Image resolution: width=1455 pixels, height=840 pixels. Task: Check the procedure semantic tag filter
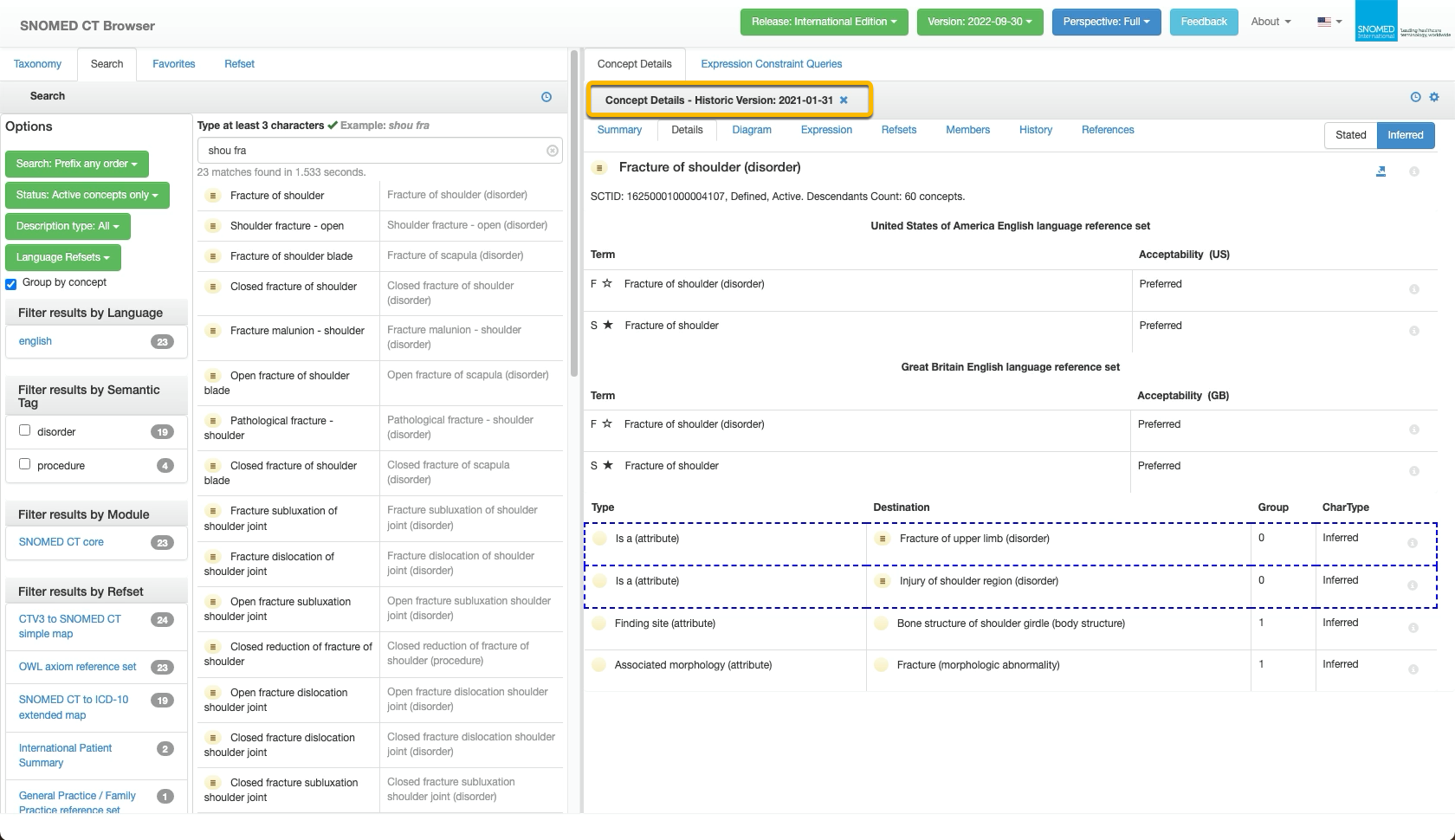[25, 464]
